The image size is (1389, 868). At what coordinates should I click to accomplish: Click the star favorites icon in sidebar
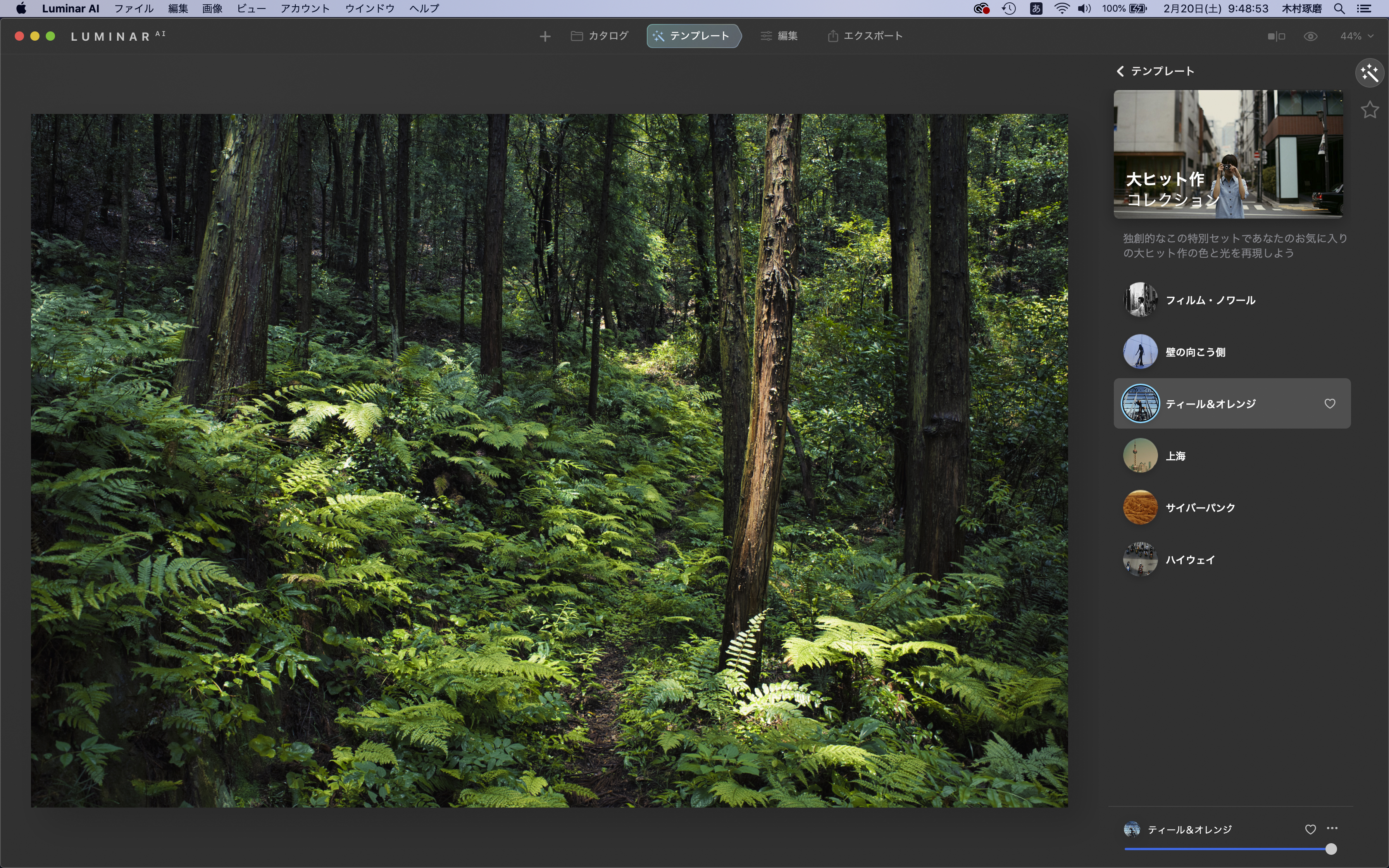(x=1370, y=110)
